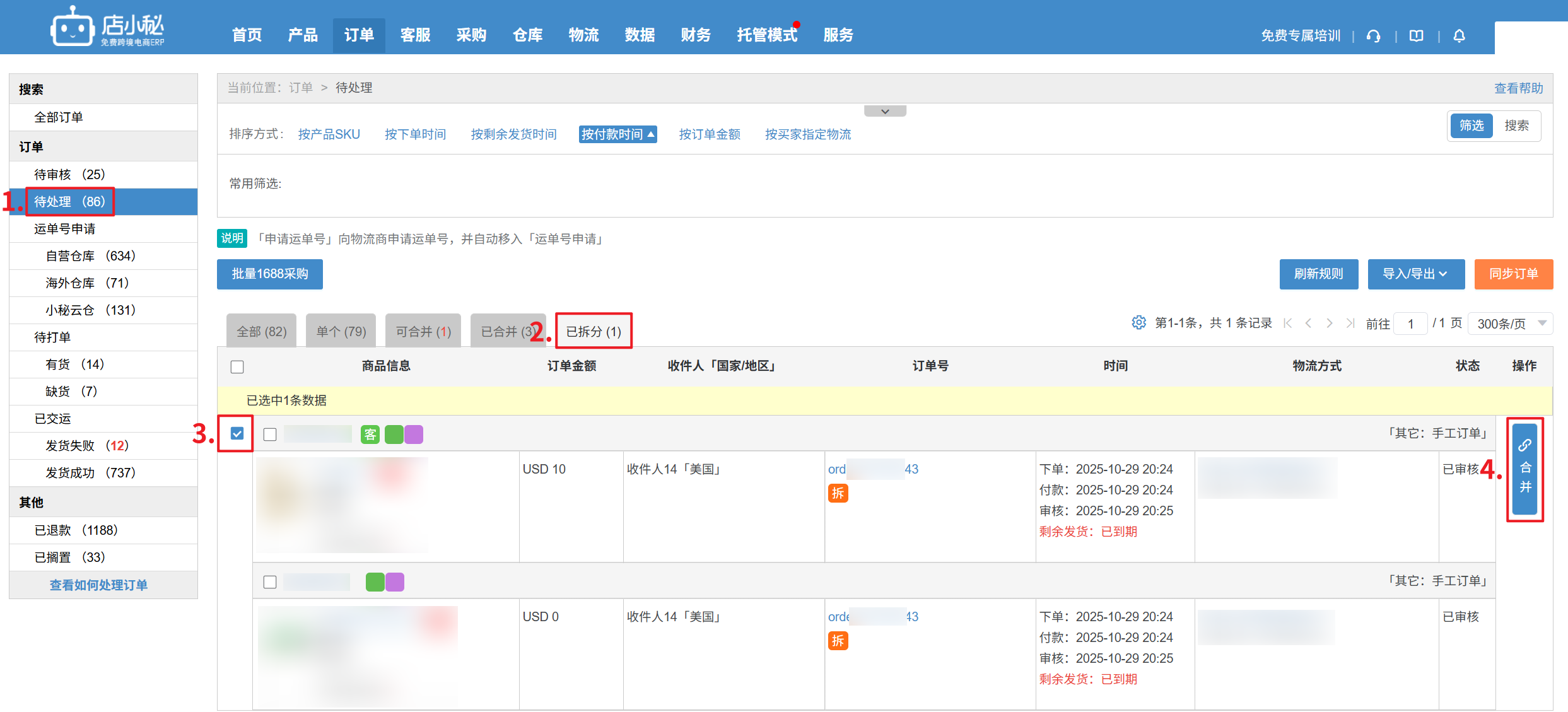Toggle the select-all checkbox in table header
The image size is (1568, 712).
click(x=237, y=366)
